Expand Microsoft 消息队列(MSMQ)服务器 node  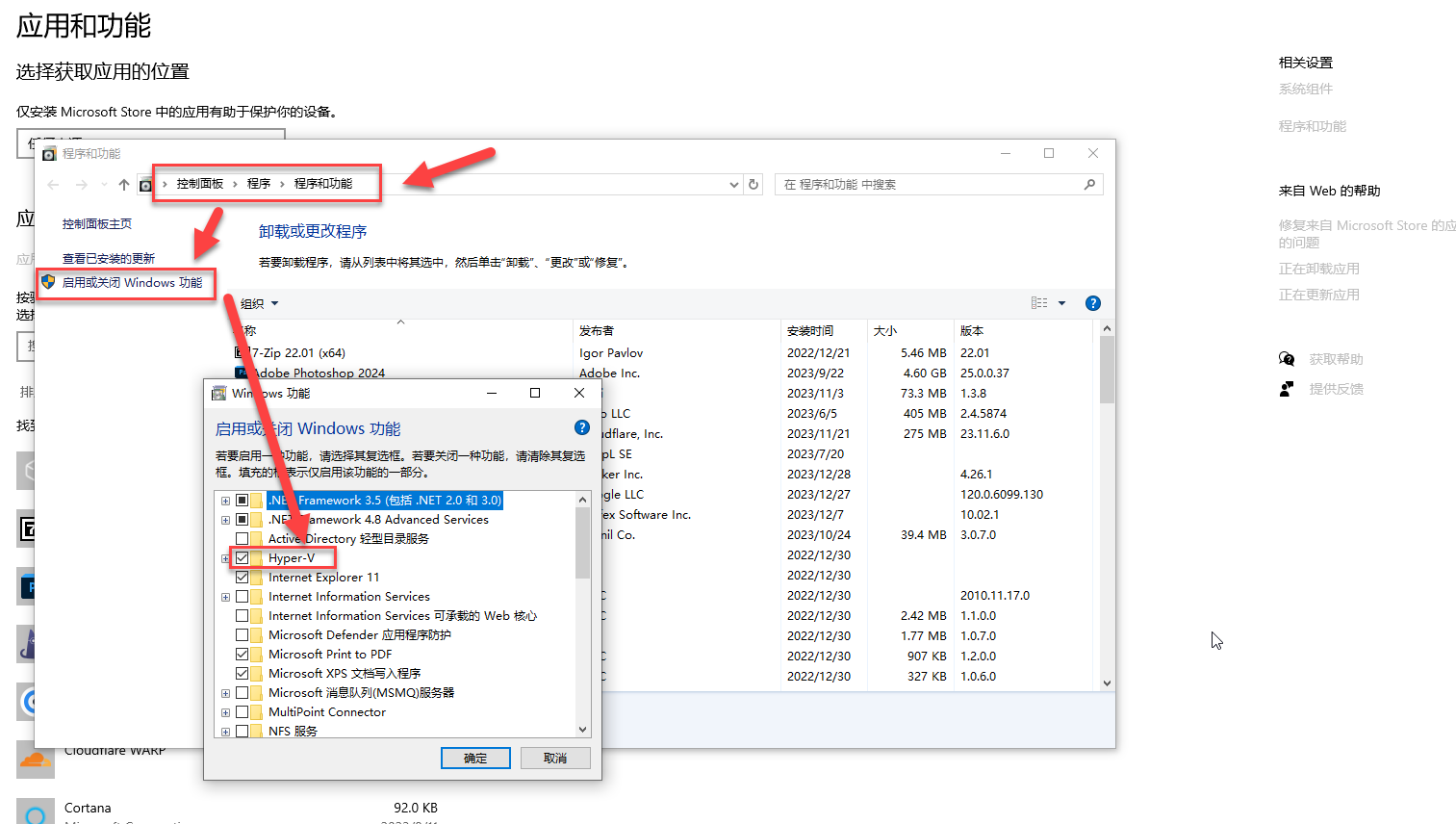pos(225,693)
